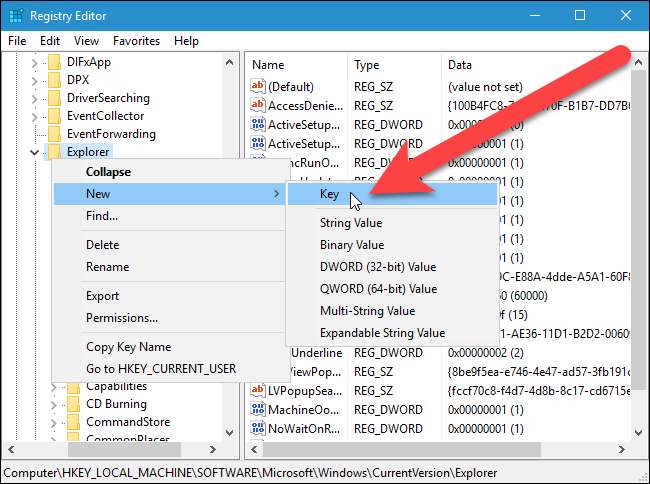Select the EventForwarding tree item
The height and width of the screenshot is (484, 650).
(111, 134)
